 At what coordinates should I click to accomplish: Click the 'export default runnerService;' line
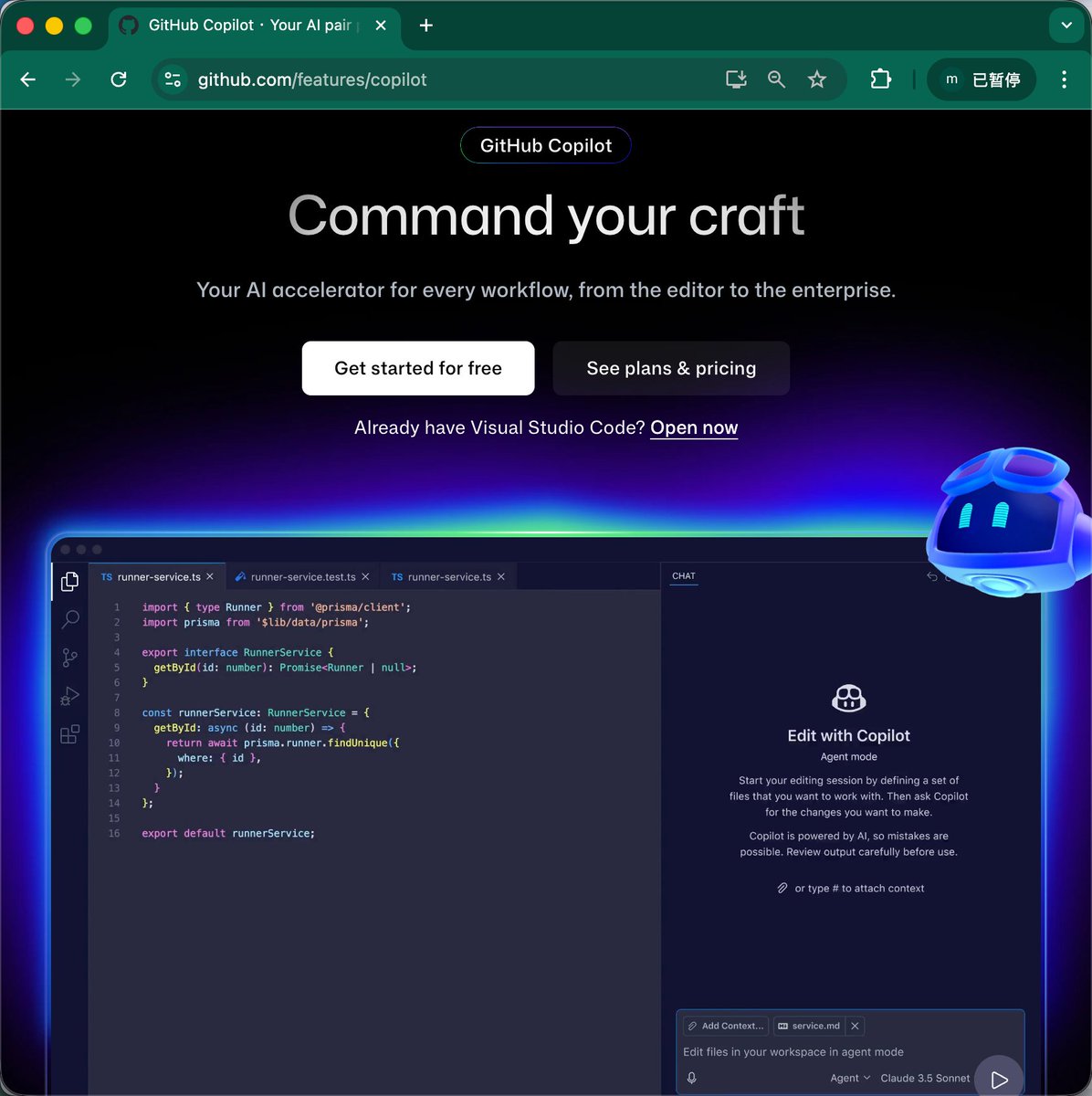pos(228,833)
